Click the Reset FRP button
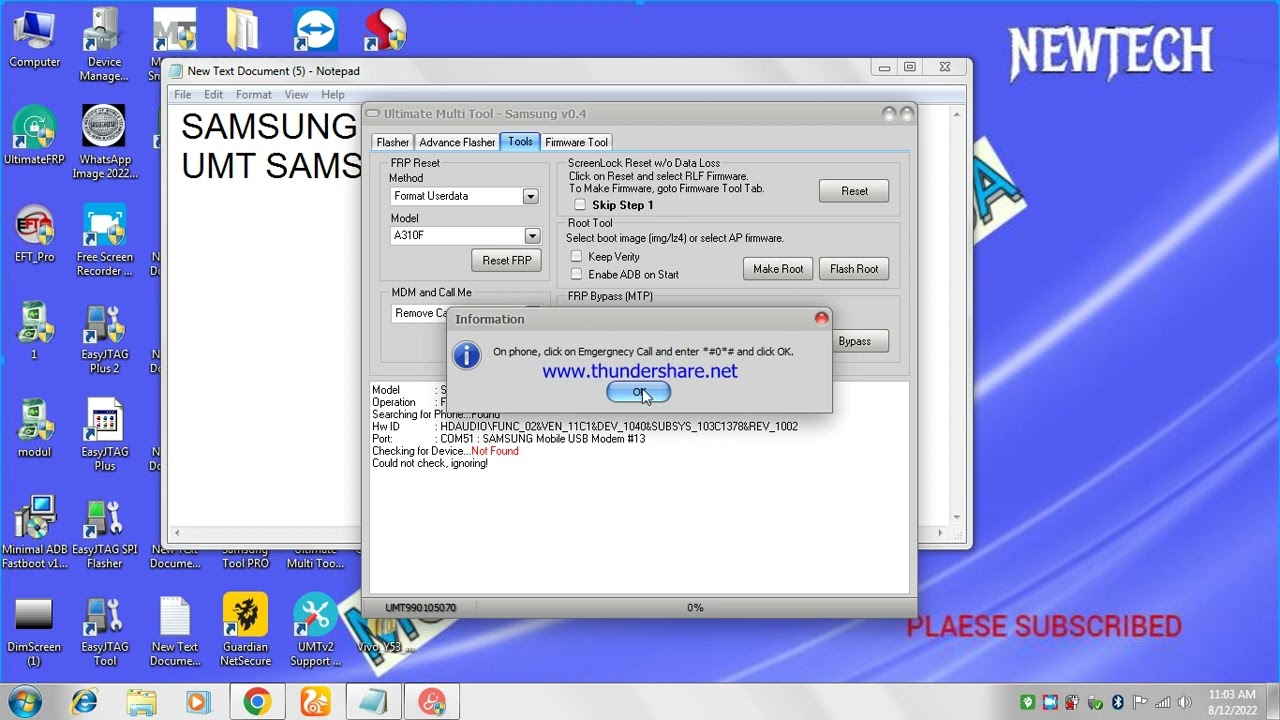 pos(507,260)
